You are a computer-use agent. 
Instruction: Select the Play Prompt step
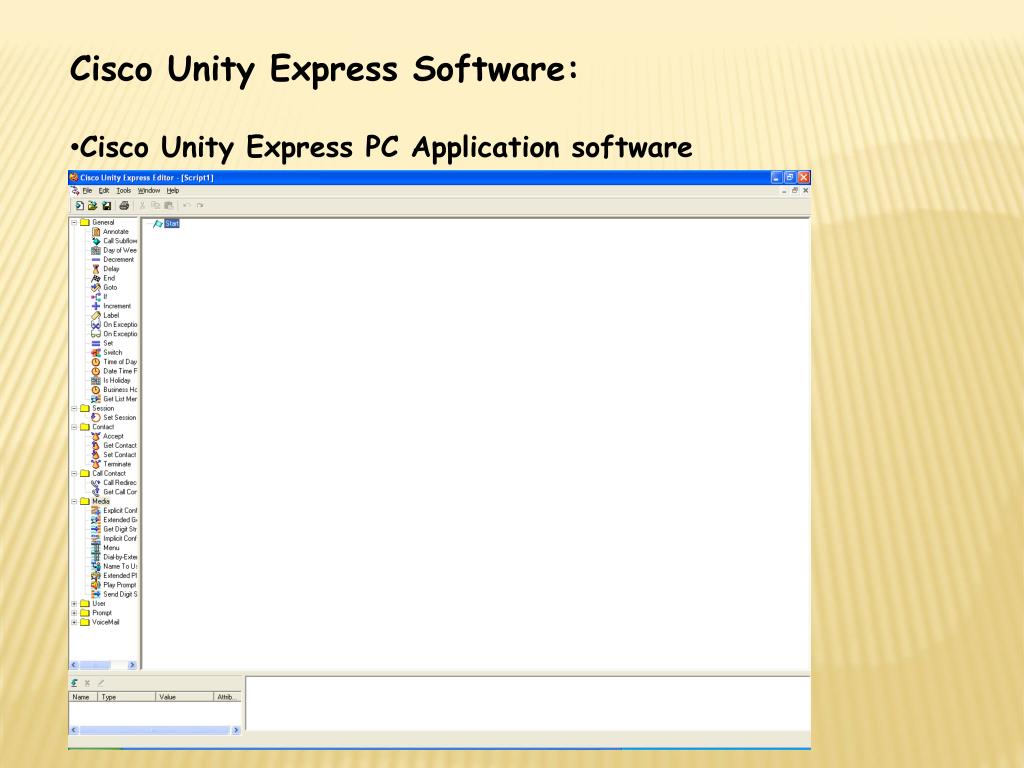click(114, 585)
